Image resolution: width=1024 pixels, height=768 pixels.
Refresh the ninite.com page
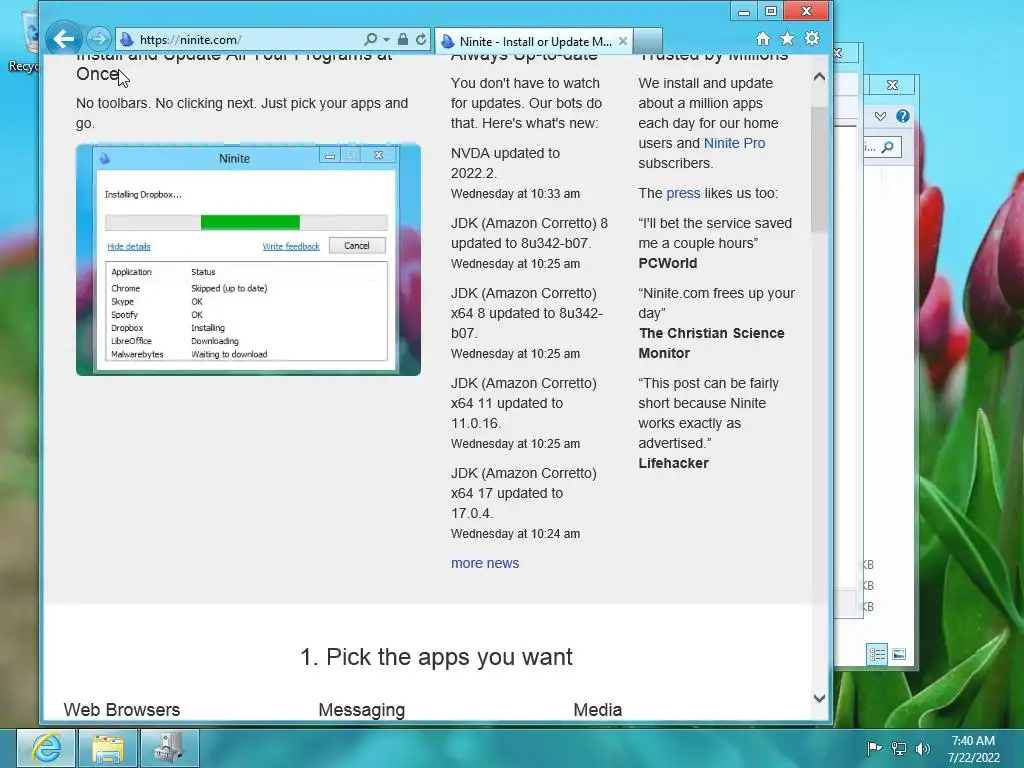click(421, 39)
